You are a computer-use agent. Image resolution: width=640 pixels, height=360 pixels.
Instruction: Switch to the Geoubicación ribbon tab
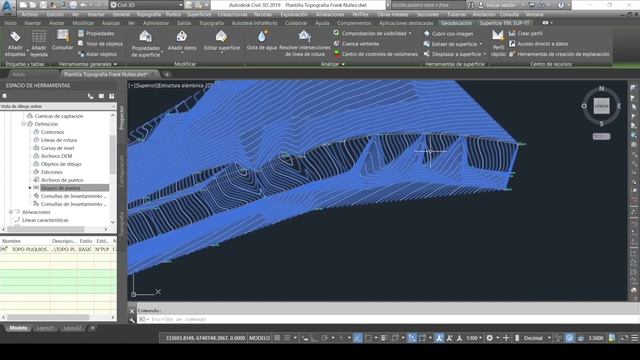pyautogui.click(x=456, y=23)
